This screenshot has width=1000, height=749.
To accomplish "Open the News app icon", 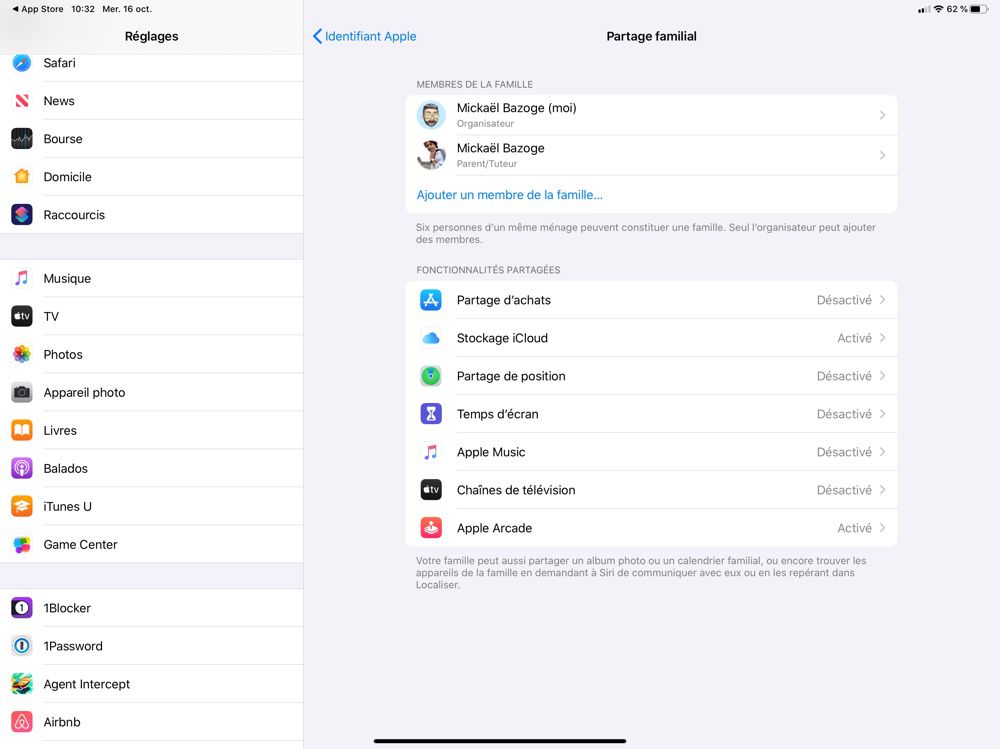I will 22,101.
